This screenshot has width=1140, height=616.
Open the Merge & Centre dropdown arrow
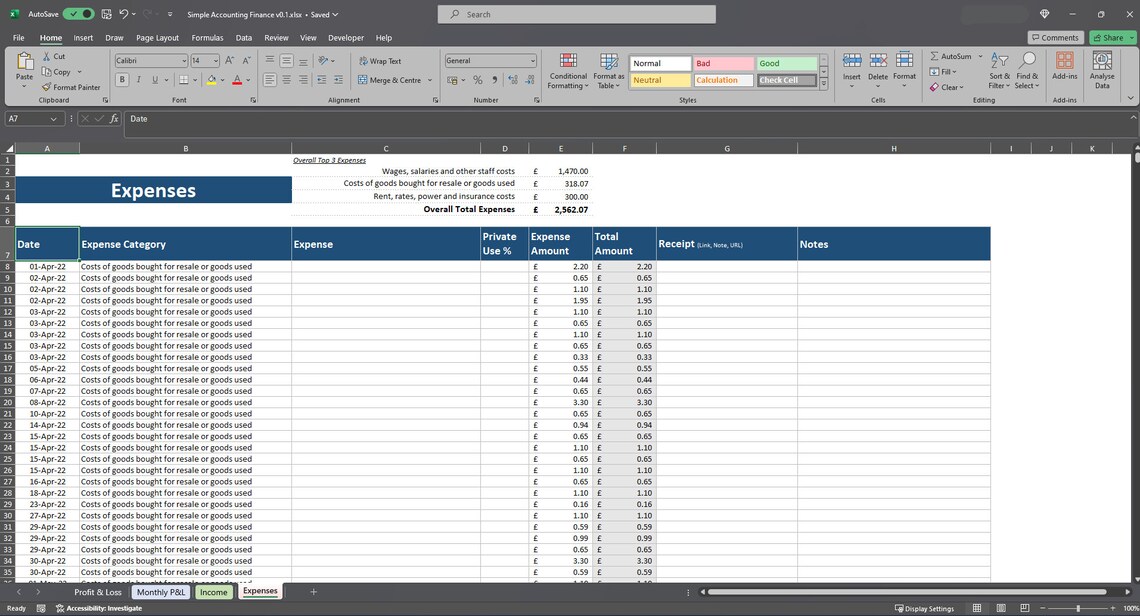tap(429, 79)
